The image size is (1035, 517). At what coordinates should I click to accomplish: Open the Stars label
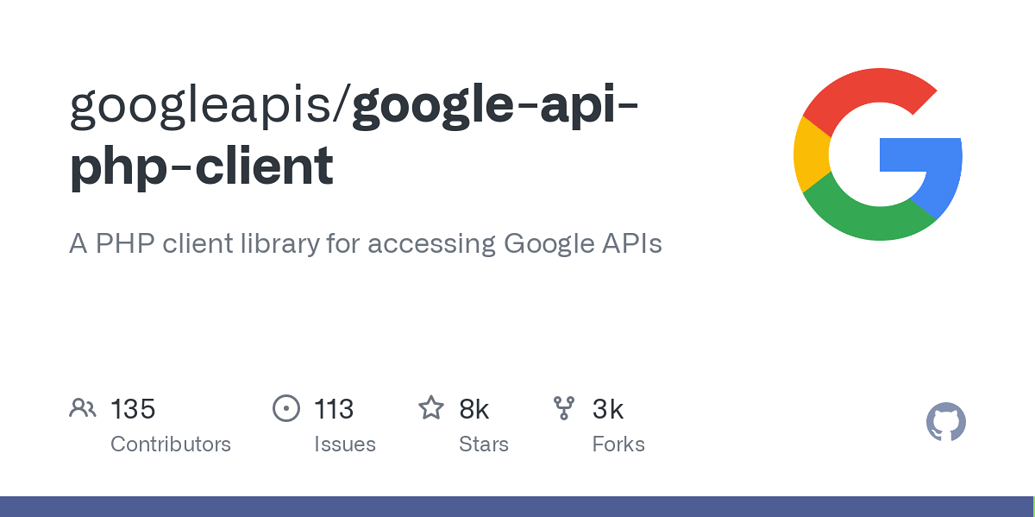(x=484, y=444)
